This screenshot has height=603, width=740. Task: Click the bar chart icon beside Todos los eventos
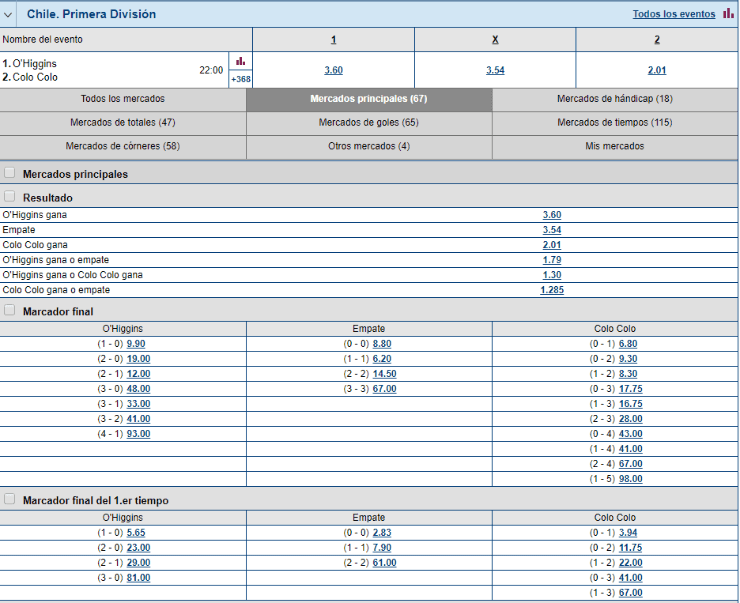(x=728, y=14)
